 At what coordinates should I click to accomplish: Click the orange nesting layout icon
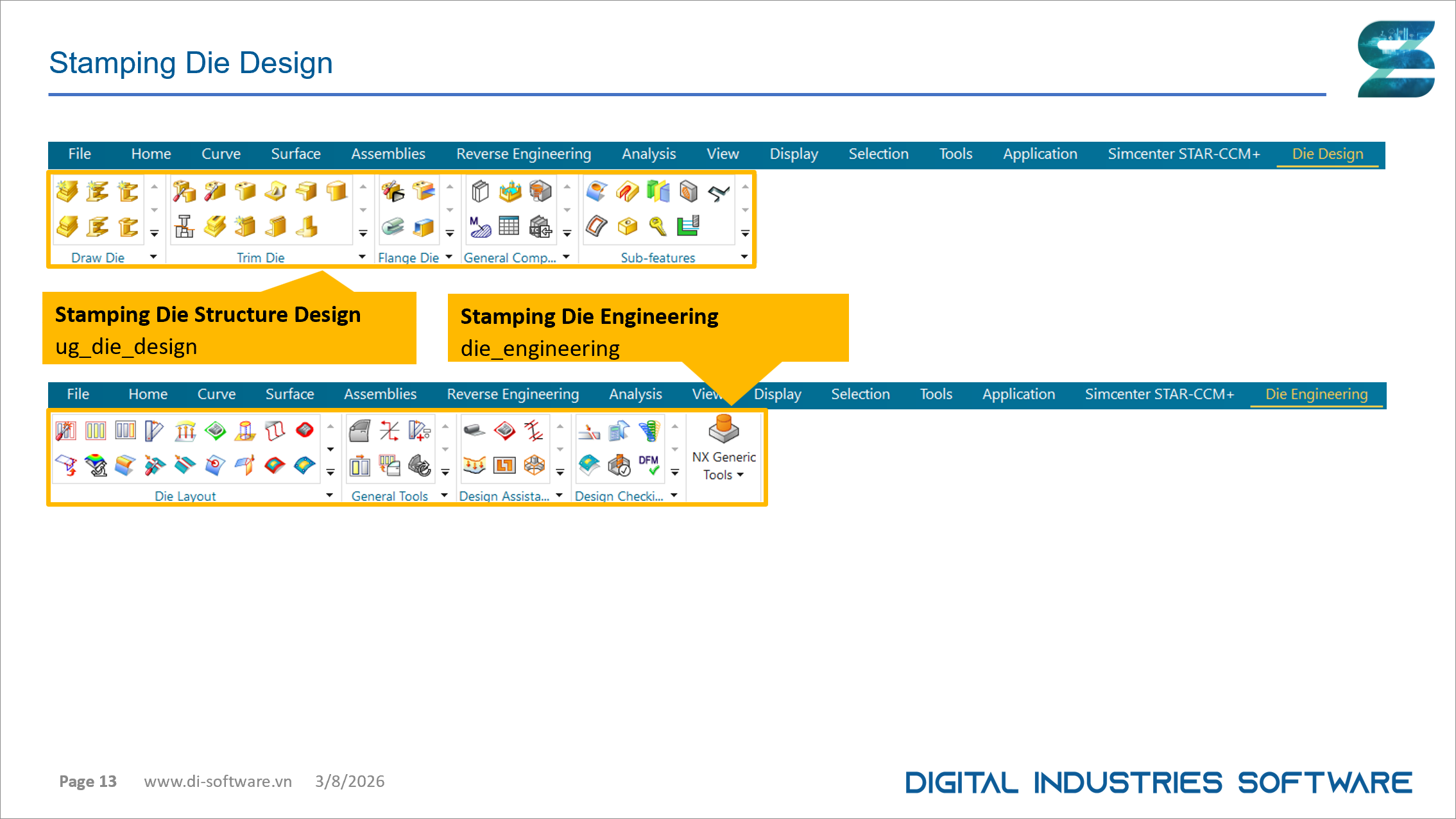504,465
